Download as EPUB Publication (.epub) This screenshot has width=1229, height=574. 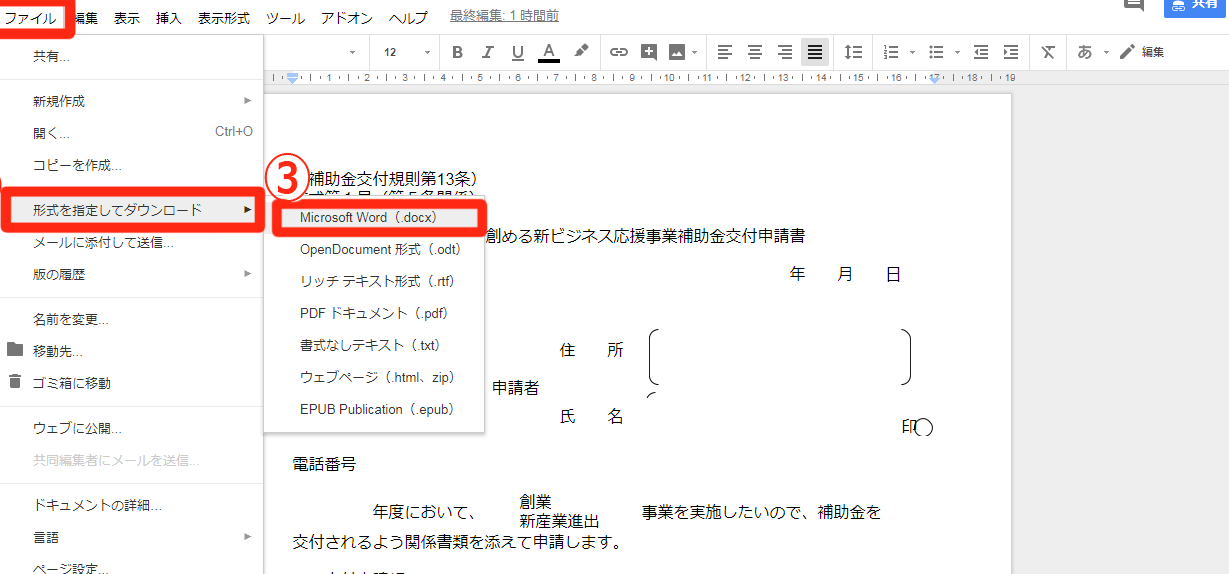374,409
